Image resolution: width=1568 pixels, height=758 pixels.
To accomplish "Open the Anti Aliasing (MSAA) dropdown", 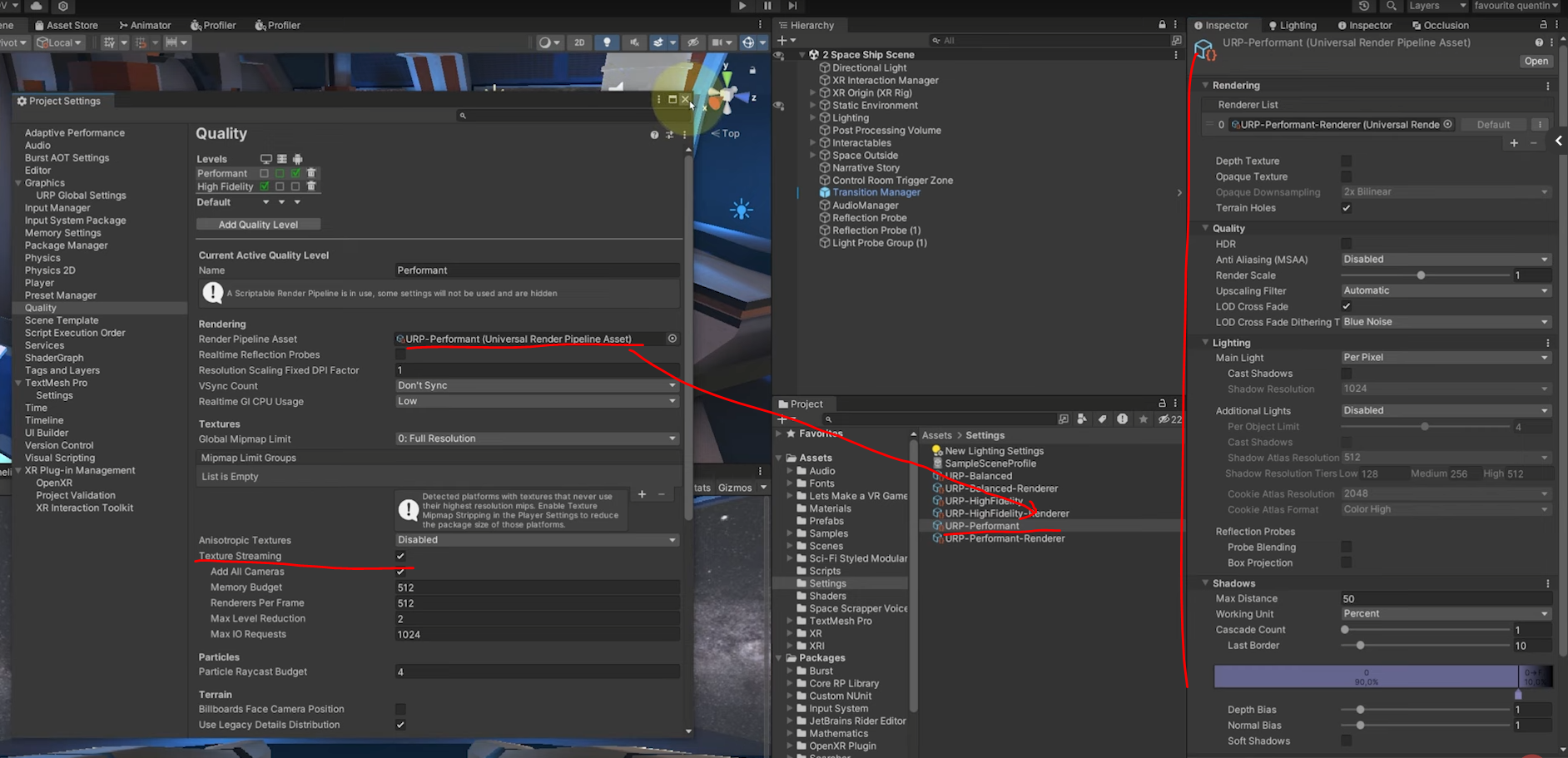I will (1446, 259).
